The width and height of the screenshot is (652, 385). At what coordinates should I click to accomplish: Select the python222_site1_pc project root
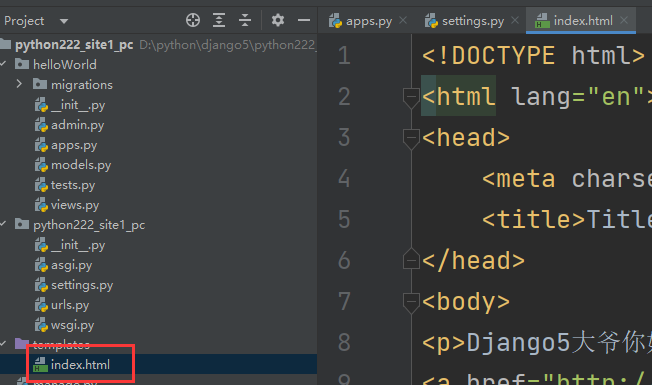click(x=74, y=44)
